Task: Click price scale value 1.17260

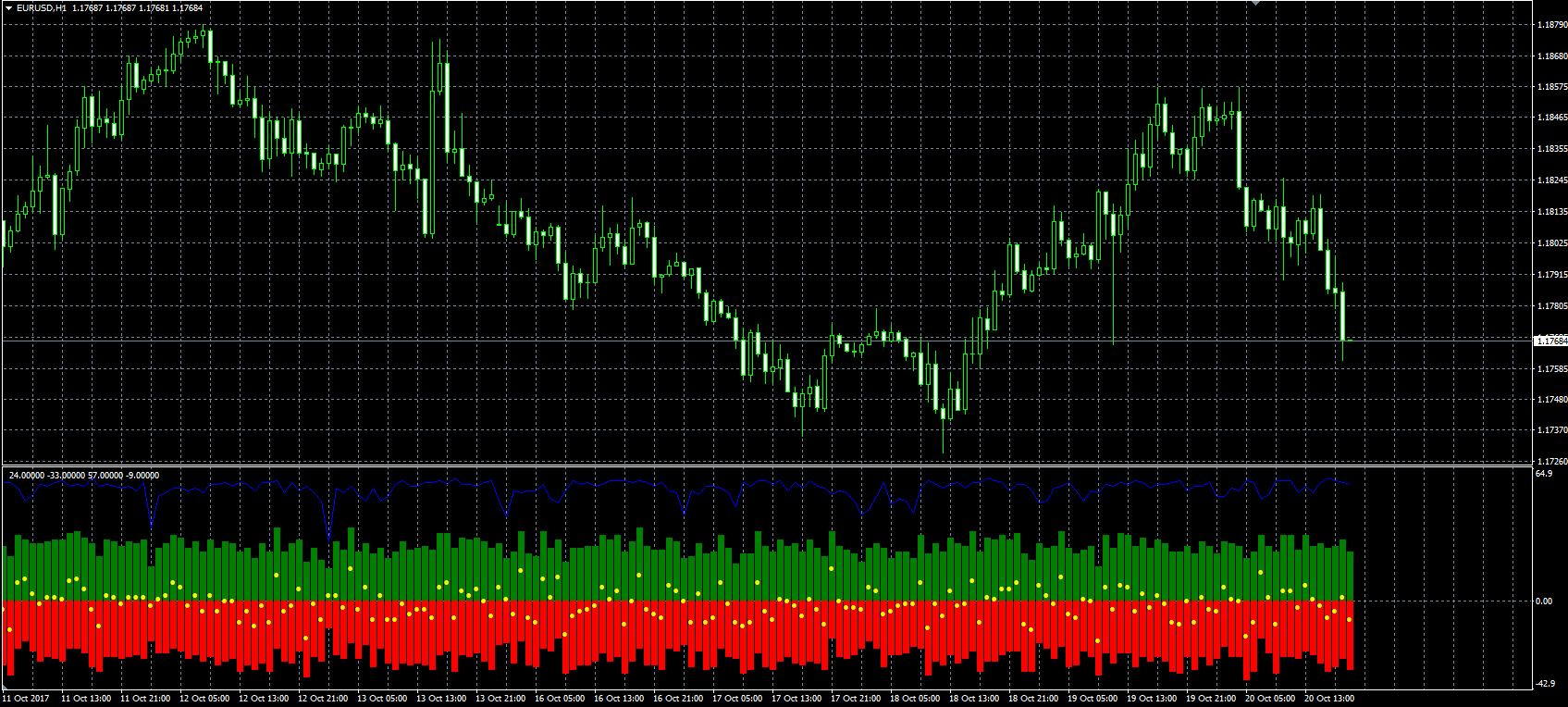Action: click(x=1551, y=461)
